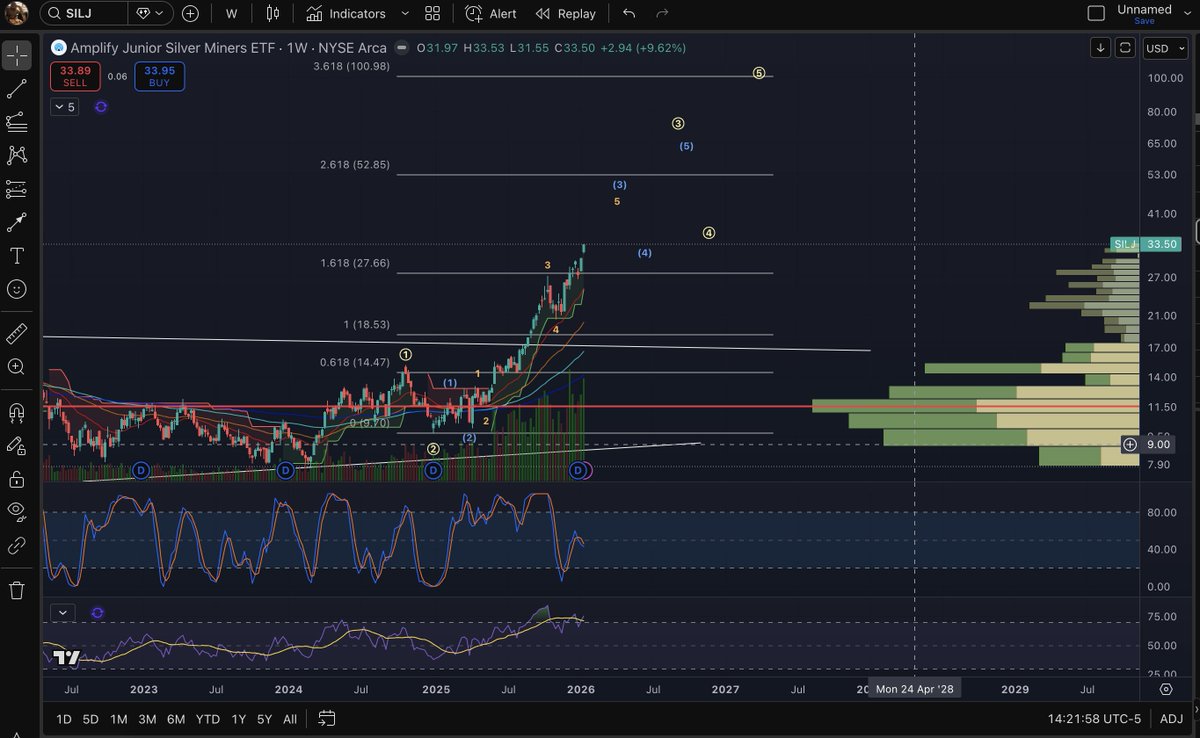
Task: Open the Indicators dialog
Action: coord(346,14)
